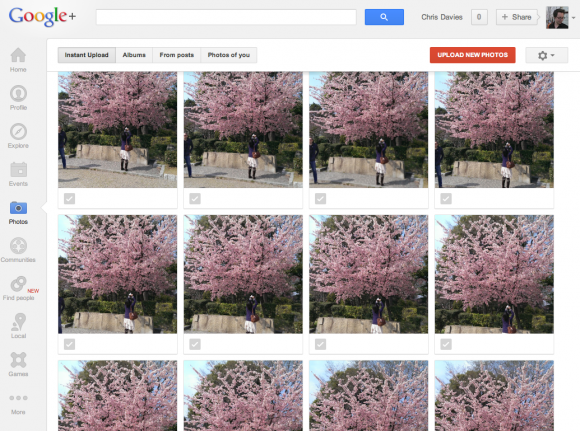Open fourth thumbnail in bottom row
580x431 pixels.
click(x=494, y=396)
